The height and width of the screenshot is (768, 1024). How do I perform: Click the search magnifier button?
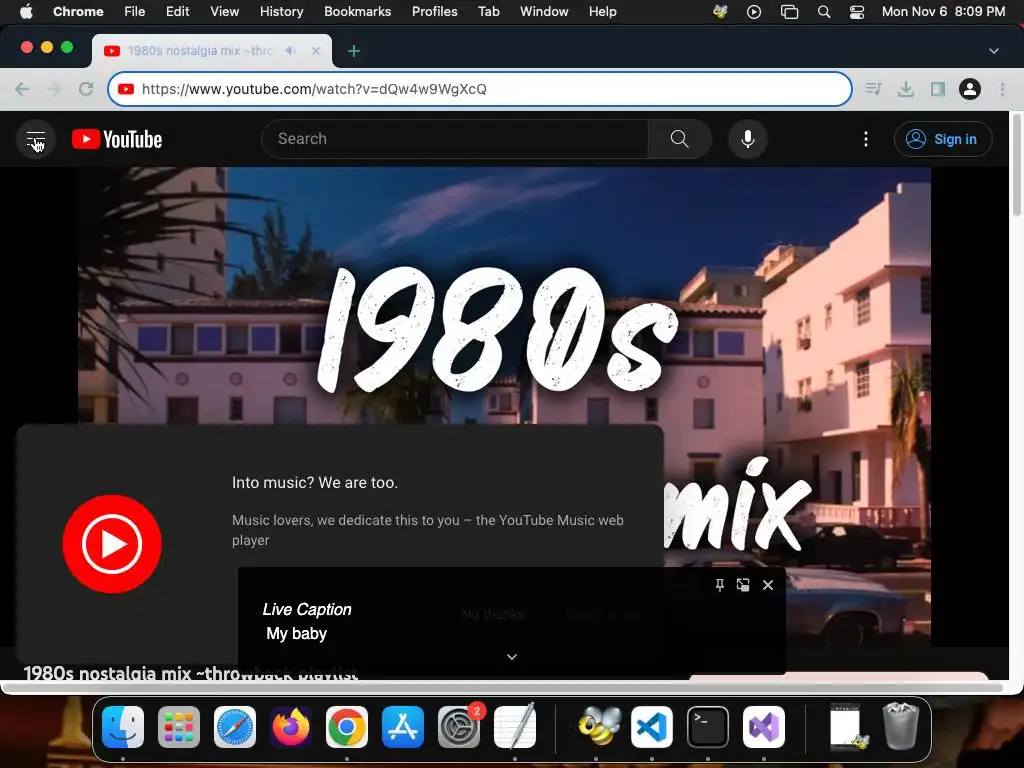679,138
